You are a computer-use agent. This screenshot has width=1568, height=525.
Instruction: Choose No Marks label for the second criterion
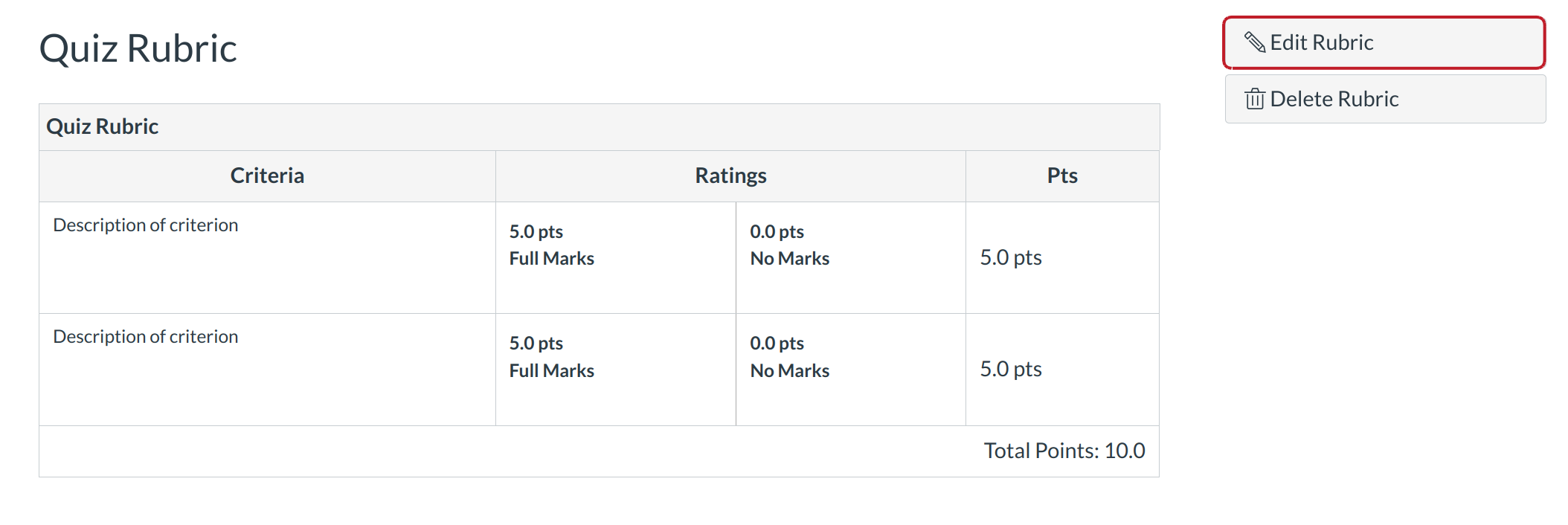(x=789, y=370)
